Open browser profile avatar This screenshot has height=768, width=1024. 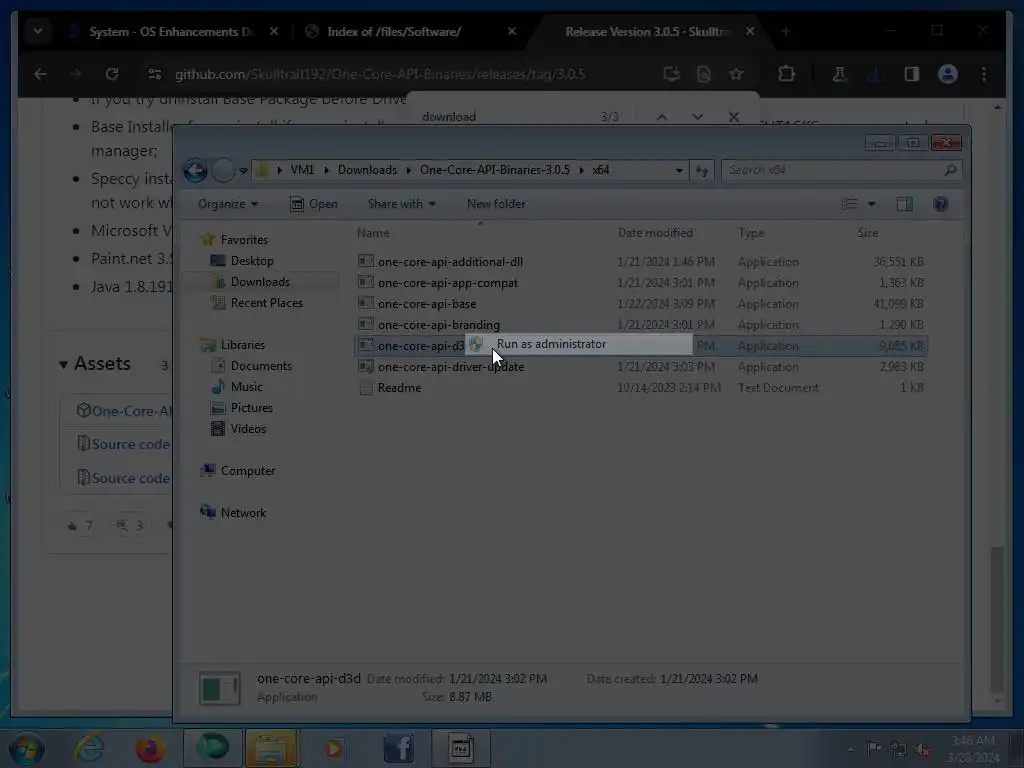coord(948,74)
